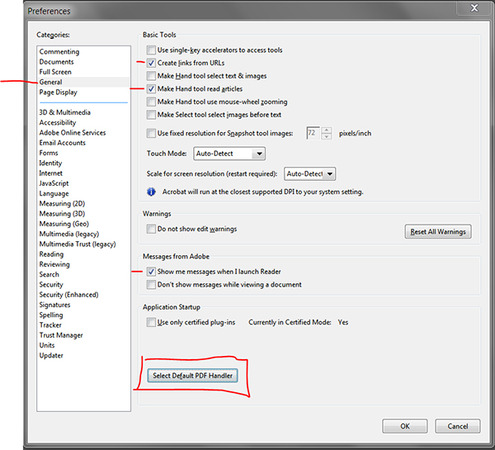The height and width of the screenshot is (450, 495).
Task: Go to the Trust Manager category
Action: (x=61, y=335)
